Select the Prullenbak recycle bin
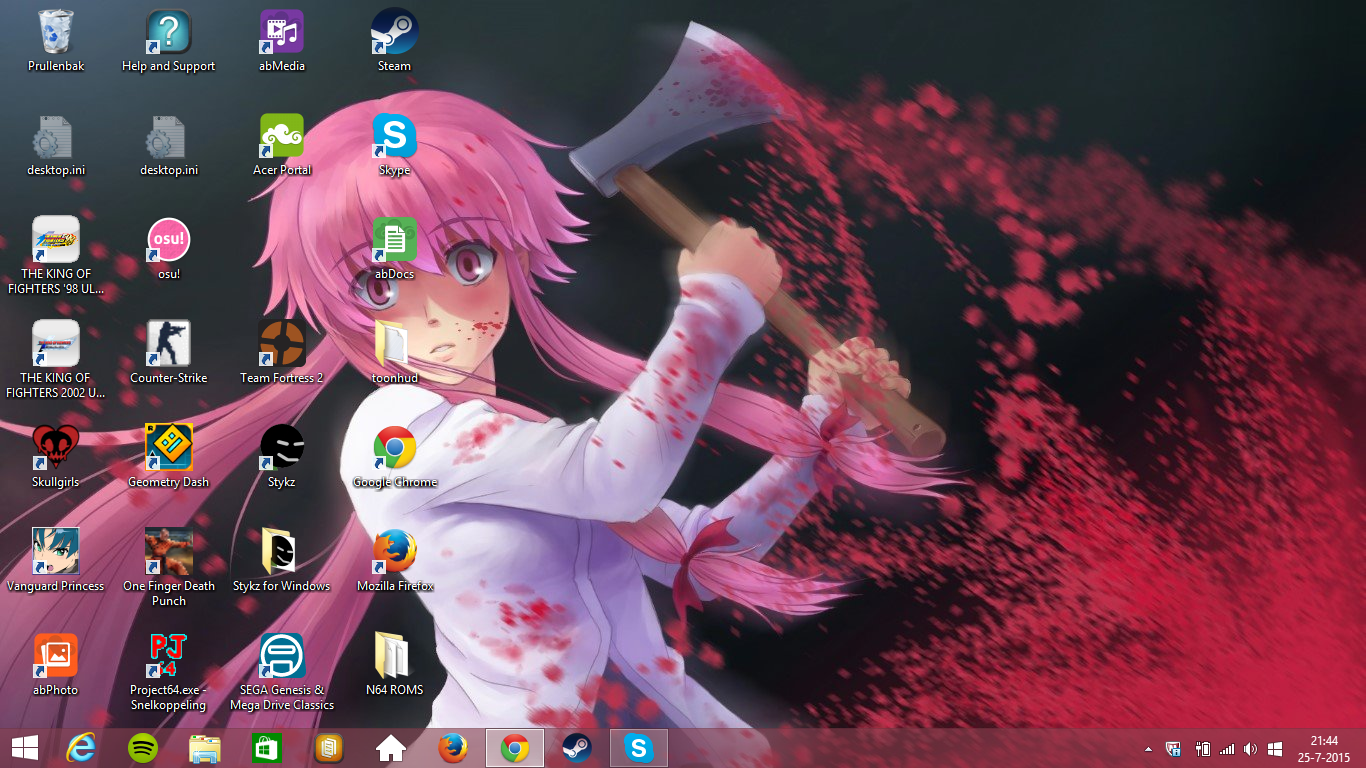Viewport: 1366px width, 768px height. 55,32
